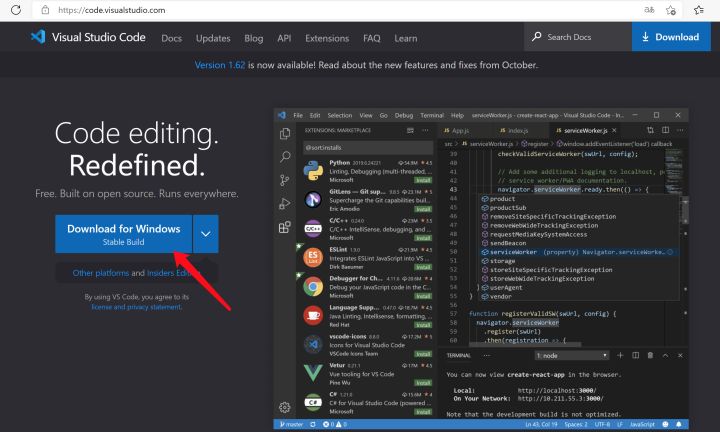
Task: Open the Extensions blocks icon in the activity bar
Action: point(285,227)
